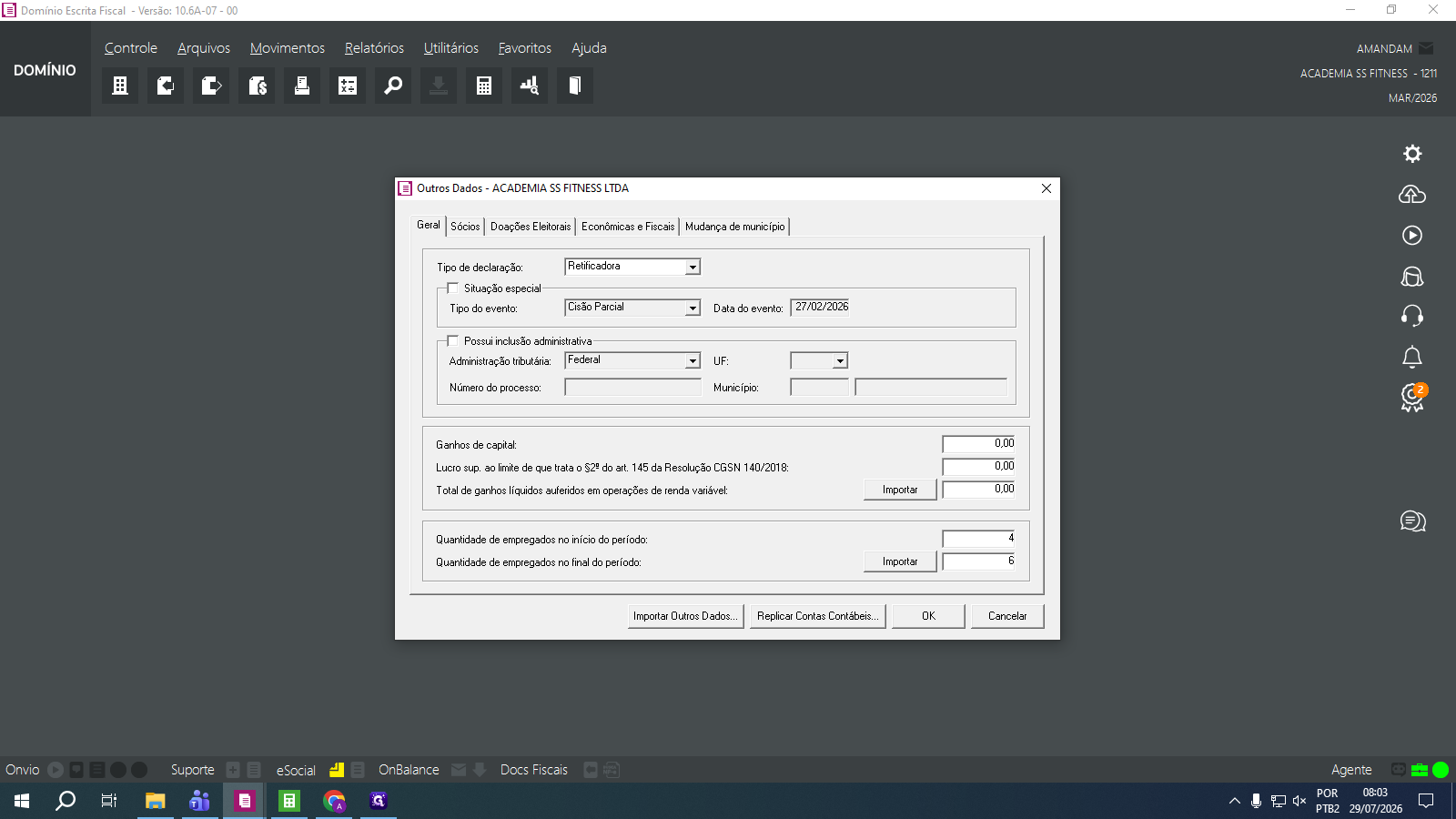Click the Ganhos de capital value field
Image resolution: width=1456 pixels, height=819 pixels.
click(x=979, y=444)
